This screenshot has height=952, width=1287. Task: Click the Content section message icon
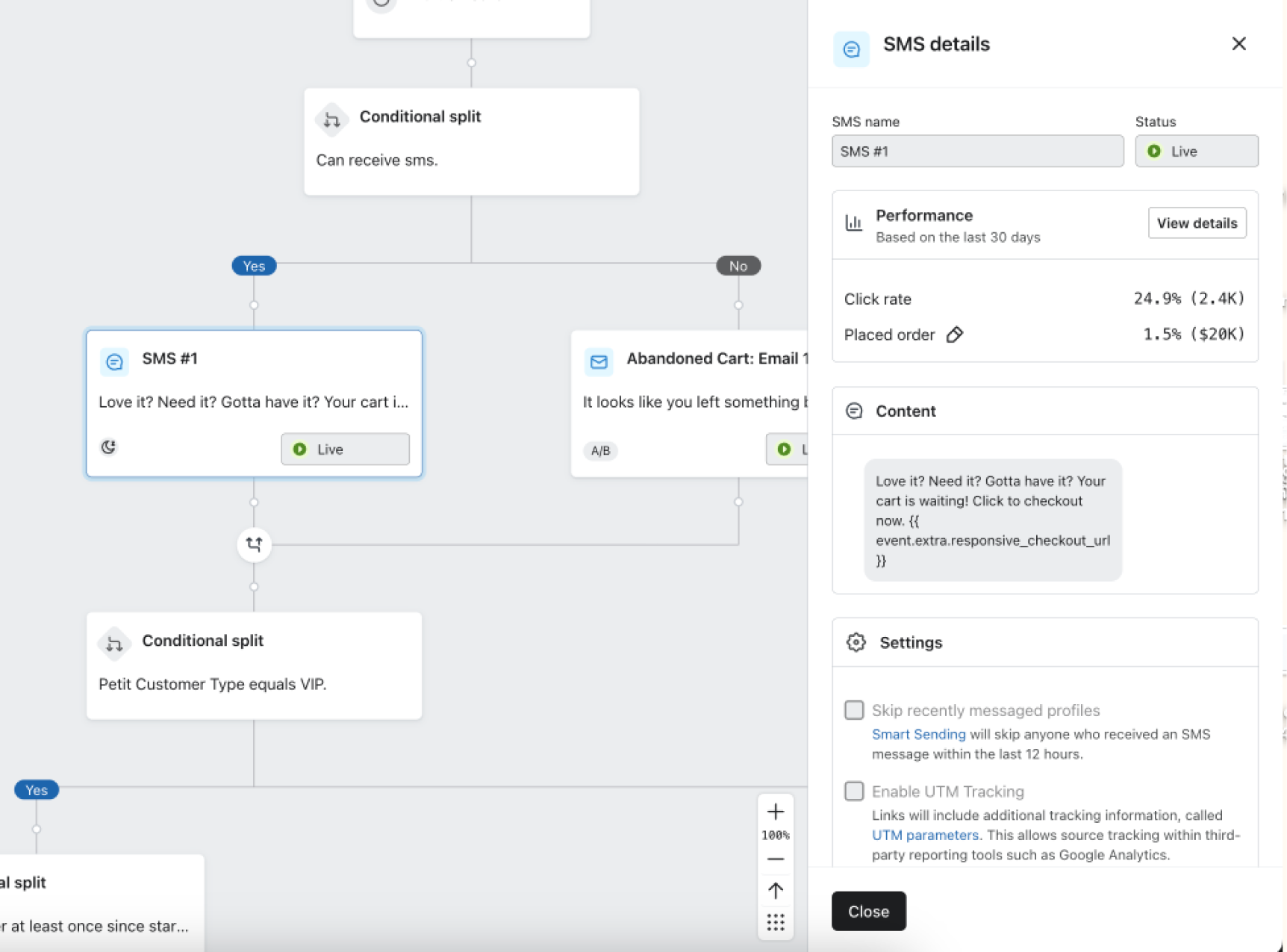pyautogui.click(x=854, y=411)
